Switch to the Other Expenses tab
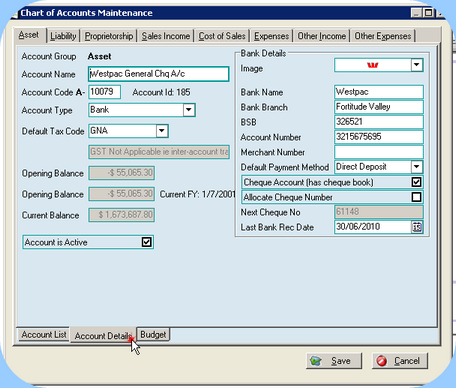The height and width of the screenshot is (388, 456). click(x=383, y=36)
